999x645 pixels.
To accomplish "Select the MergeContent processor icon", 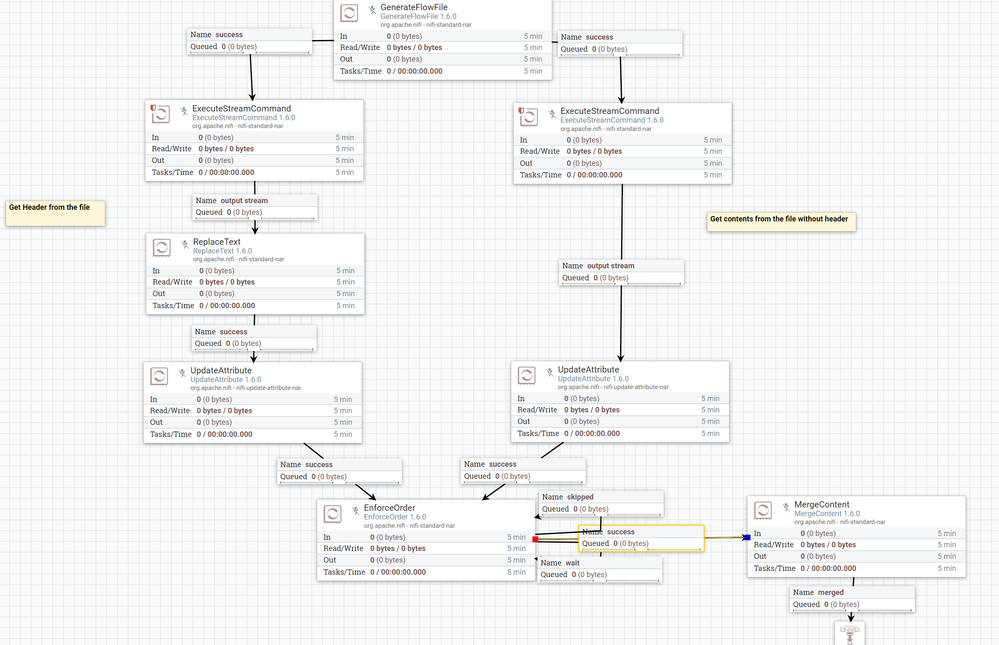I will coord(762,511).
